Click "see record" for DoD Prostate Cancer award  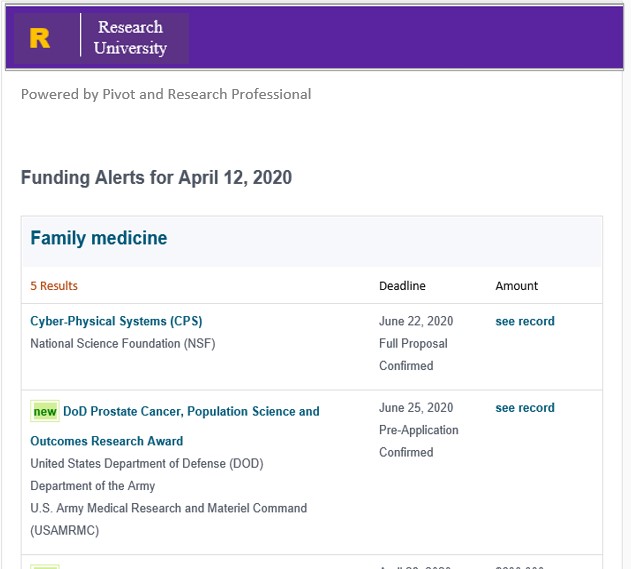pos(524,407)
